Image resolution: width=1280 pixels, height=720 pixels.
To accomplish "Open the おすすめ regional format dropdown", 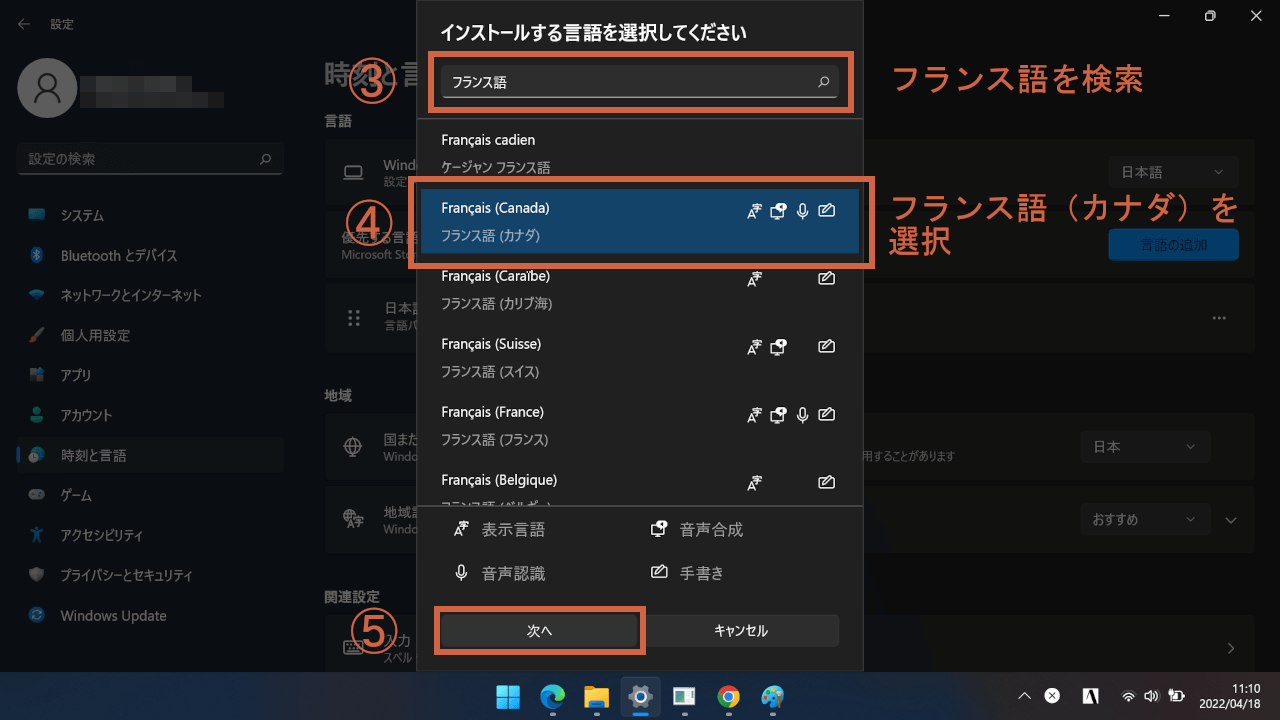I will (x=1145, y=520).
